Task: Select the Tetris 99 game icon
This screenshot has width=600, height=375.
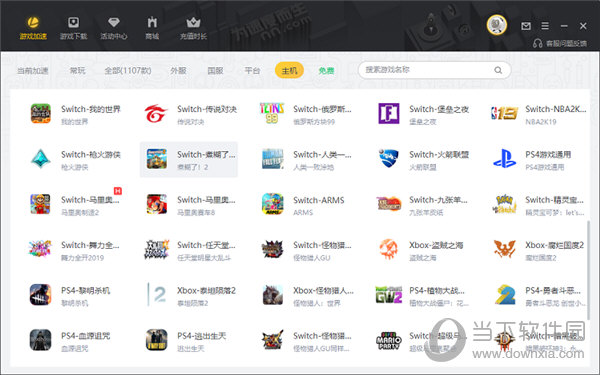Action: pos(272,114)
